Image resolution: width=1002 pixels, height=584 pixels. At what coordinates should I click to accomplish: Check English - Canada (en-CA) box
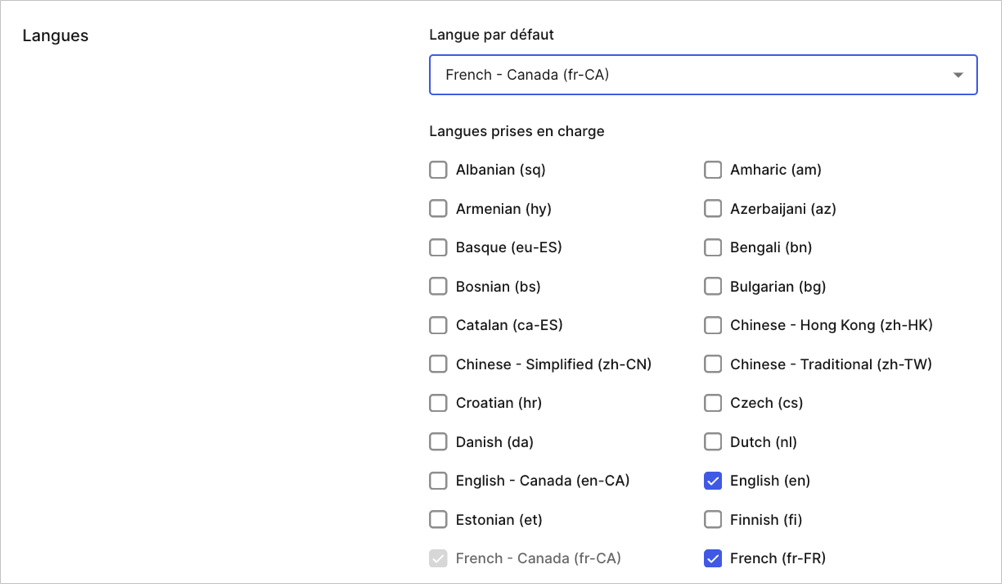click(x=438, y=480)
